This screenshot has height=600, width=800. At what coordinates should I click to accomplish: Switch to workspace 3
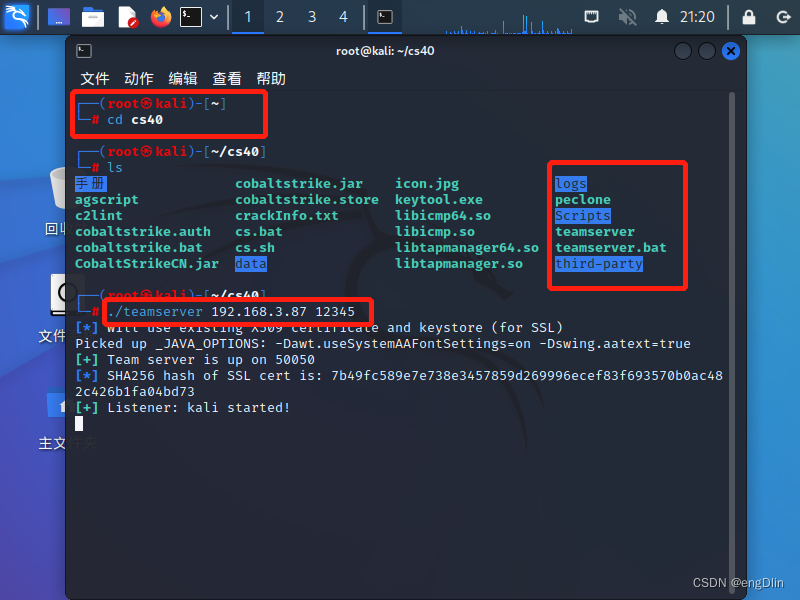pos(312,17)
